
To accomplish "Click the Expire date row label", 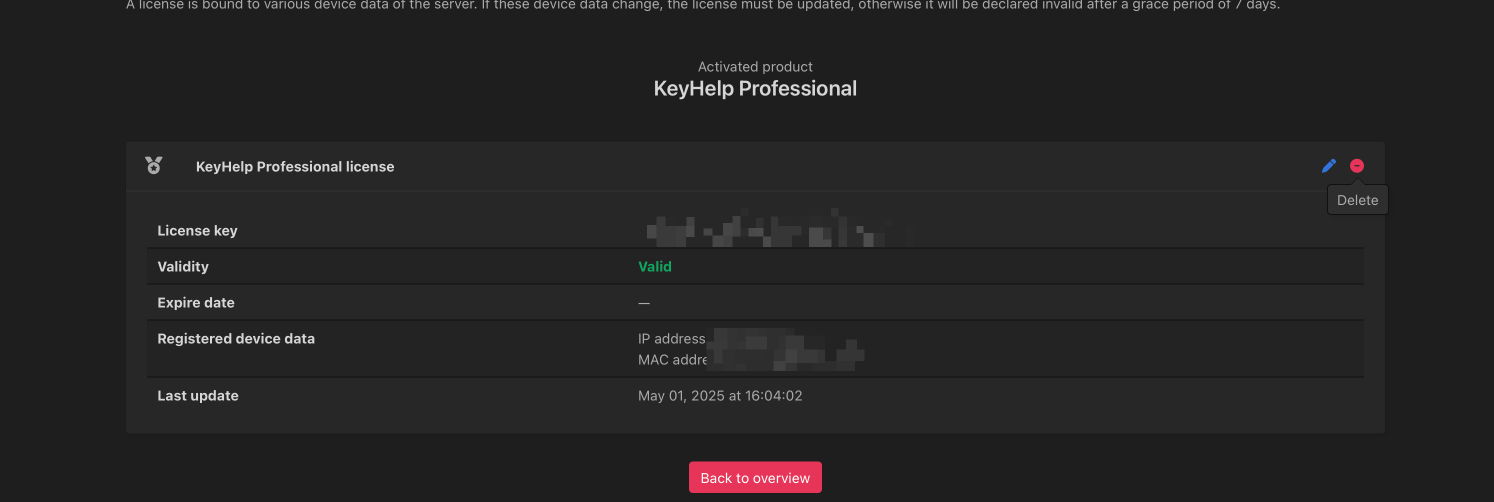I will tap(196, 303).
